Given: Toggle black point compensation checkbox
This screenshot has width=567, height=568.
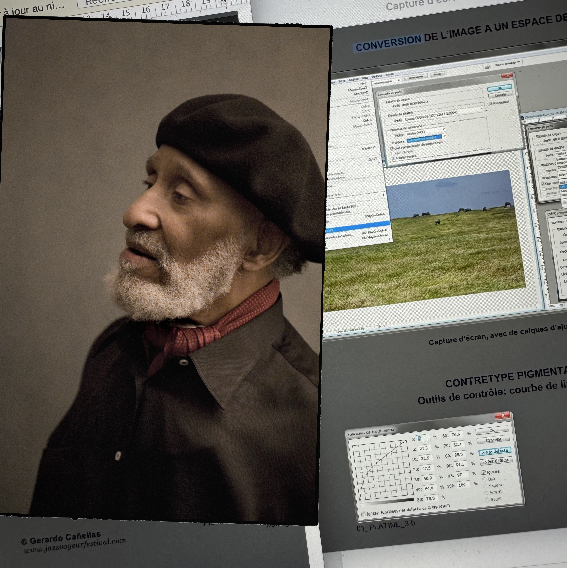Looking at the screenshot, I should point(392,148).
